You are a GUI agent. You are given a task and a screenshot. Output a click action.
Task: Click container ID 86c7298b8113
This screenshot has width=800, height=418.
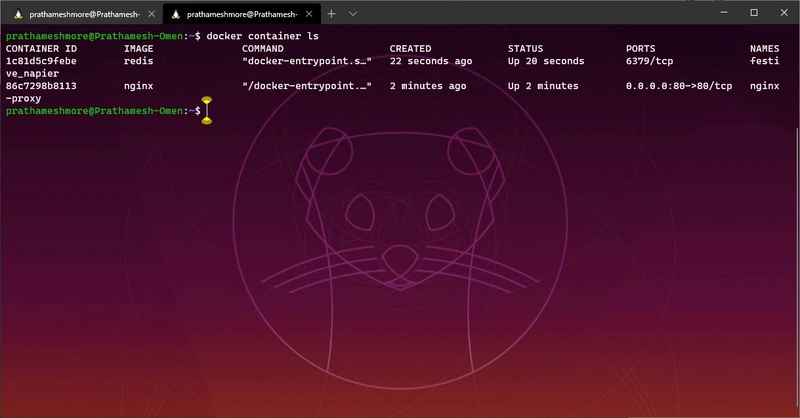pyautogui.click(x=41, y=86)
